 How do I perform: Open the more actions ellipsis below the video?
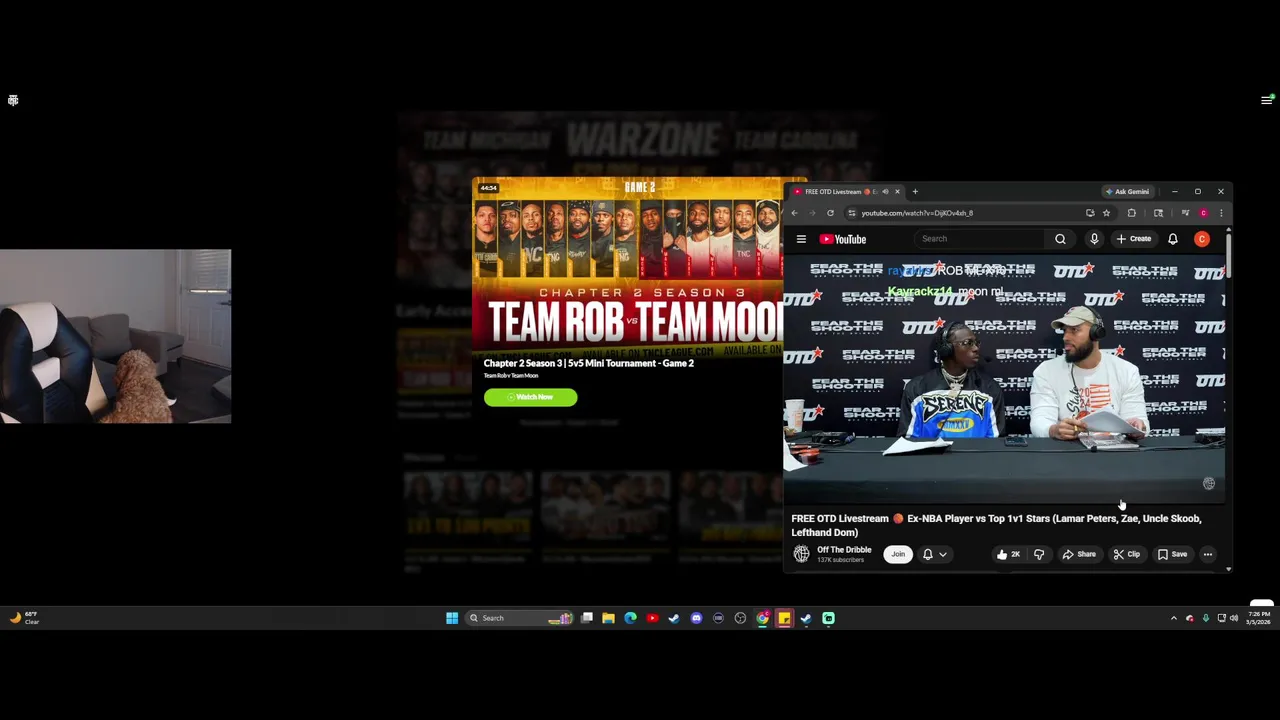tap(1207, 554)
